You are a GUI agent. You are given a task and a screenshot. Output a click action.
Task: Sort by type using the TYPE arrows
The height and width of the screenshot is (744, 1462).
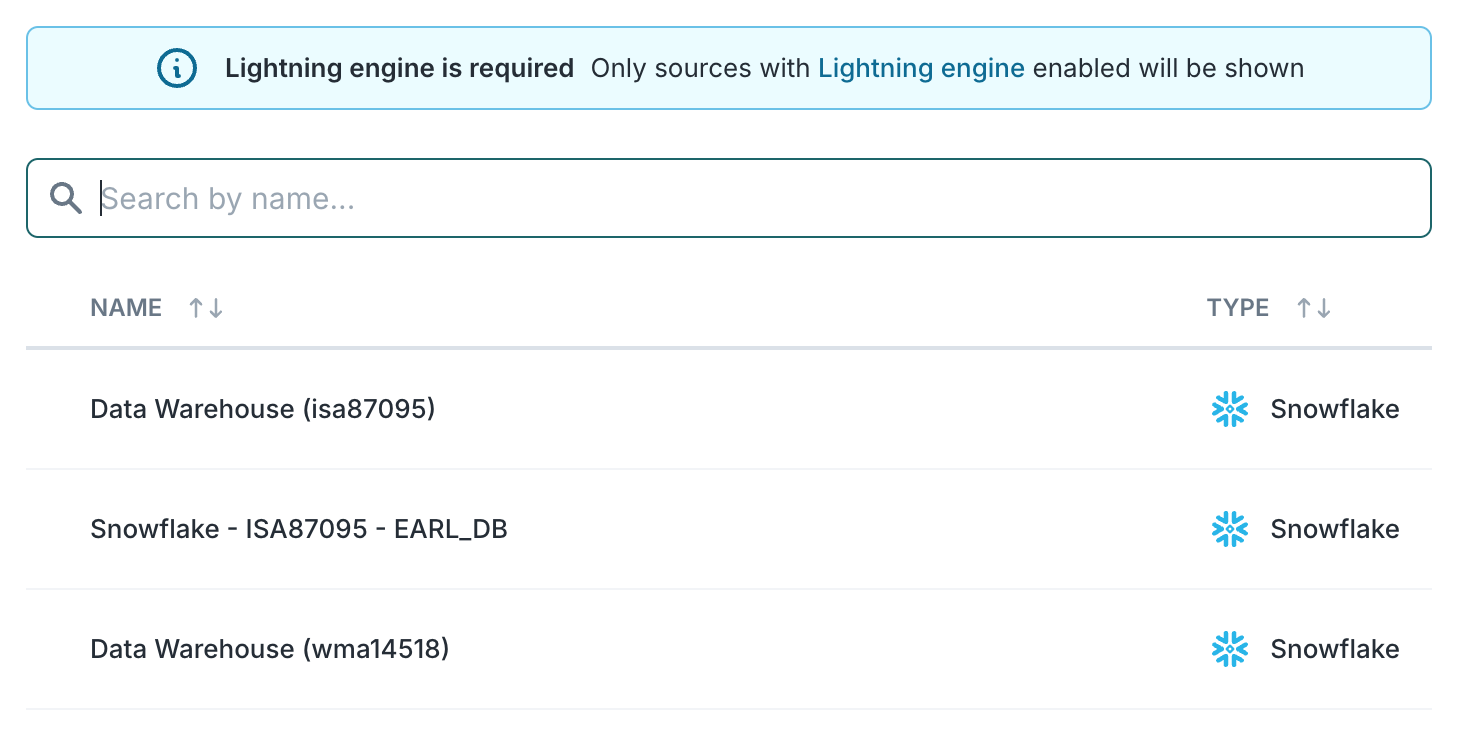pos(1314,308)
